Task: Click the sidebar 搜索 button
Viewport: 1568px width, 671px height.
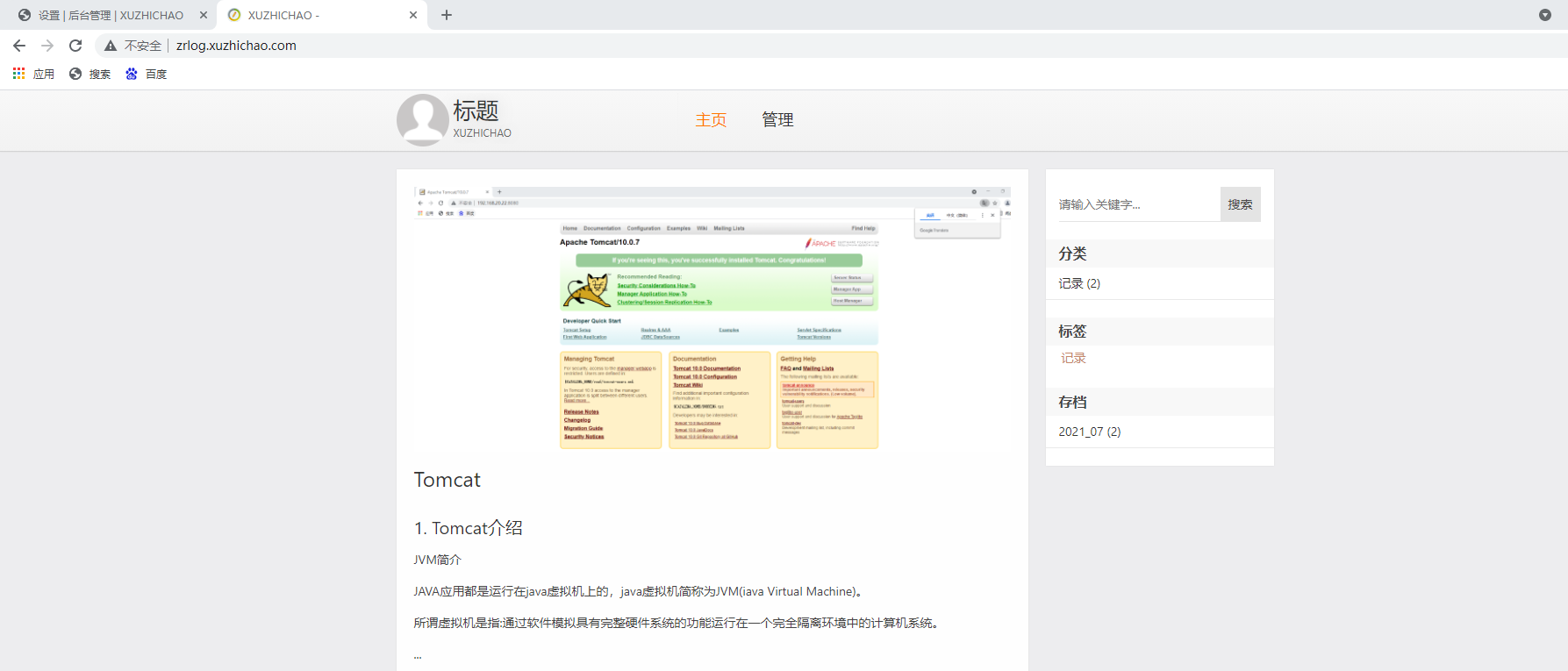Action: 1241,204
